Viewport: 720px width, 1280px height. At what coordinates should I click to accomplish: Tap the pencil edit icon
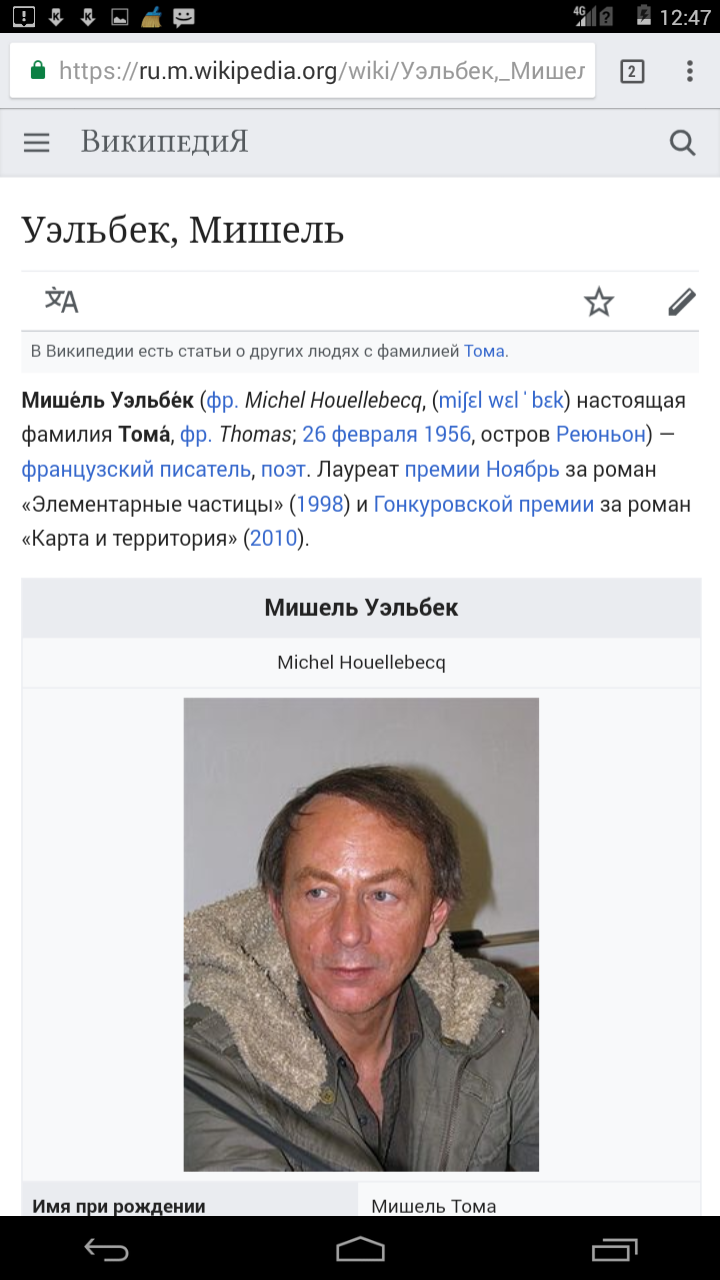pos(681,301)
